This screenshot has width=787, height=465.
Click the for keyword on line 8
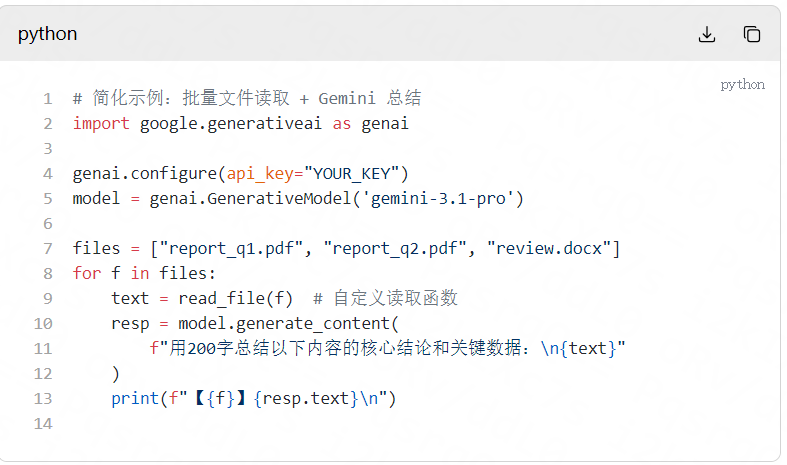coord(85,274)
